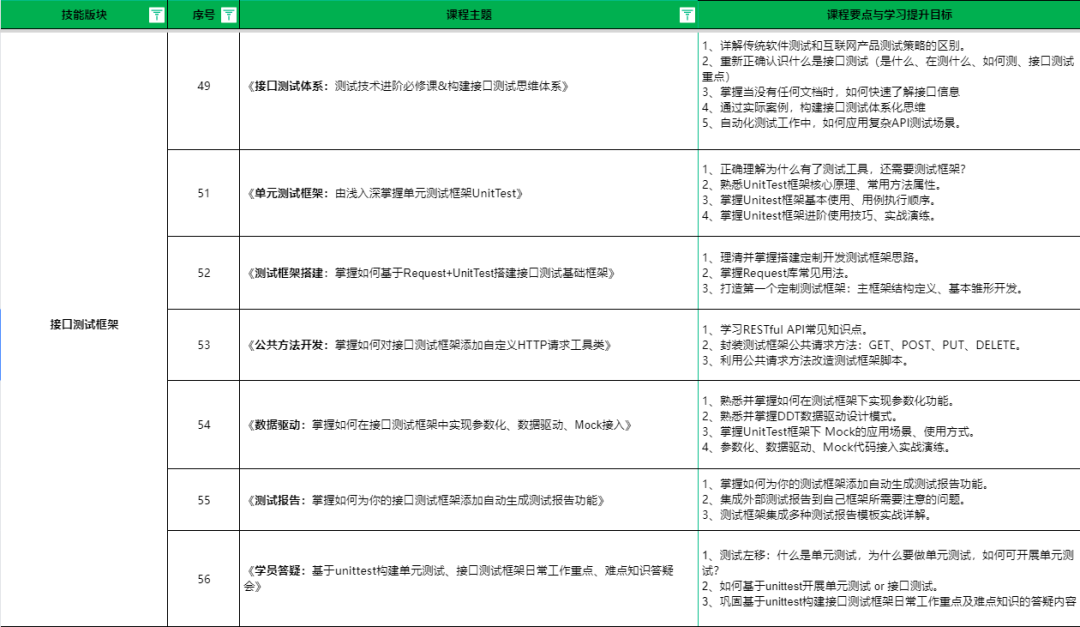This screenshot has width=1080, height=627.
Task: Select the 单元测试框架 course topic cell
Action: (469, 193)
